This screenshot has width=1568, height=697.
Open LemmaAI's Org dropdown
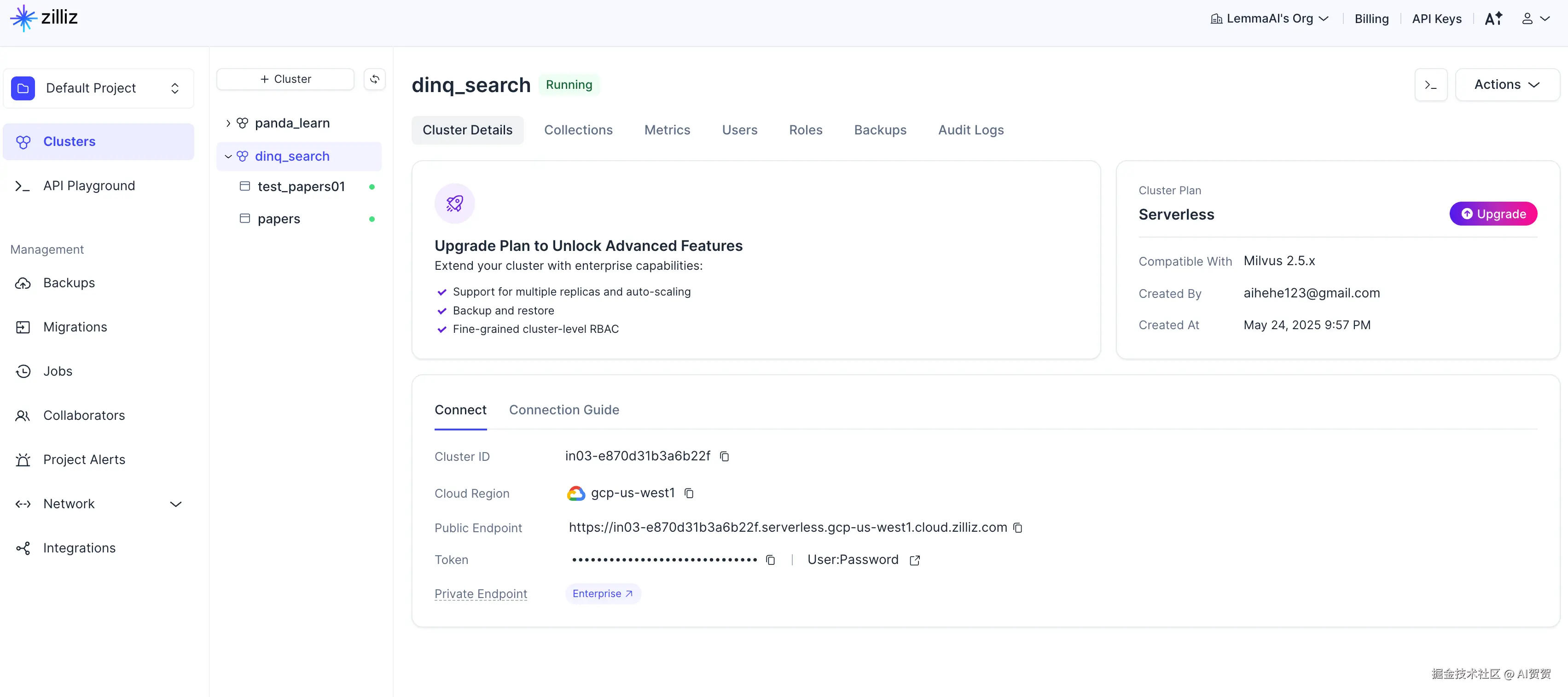[x=1269, y=19]
